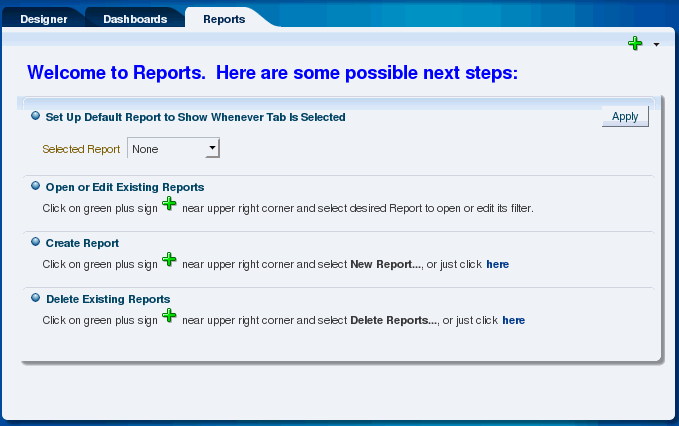
Task: Click 'Delete Existing Reports' heading text
Action: [x=108, y=299]
